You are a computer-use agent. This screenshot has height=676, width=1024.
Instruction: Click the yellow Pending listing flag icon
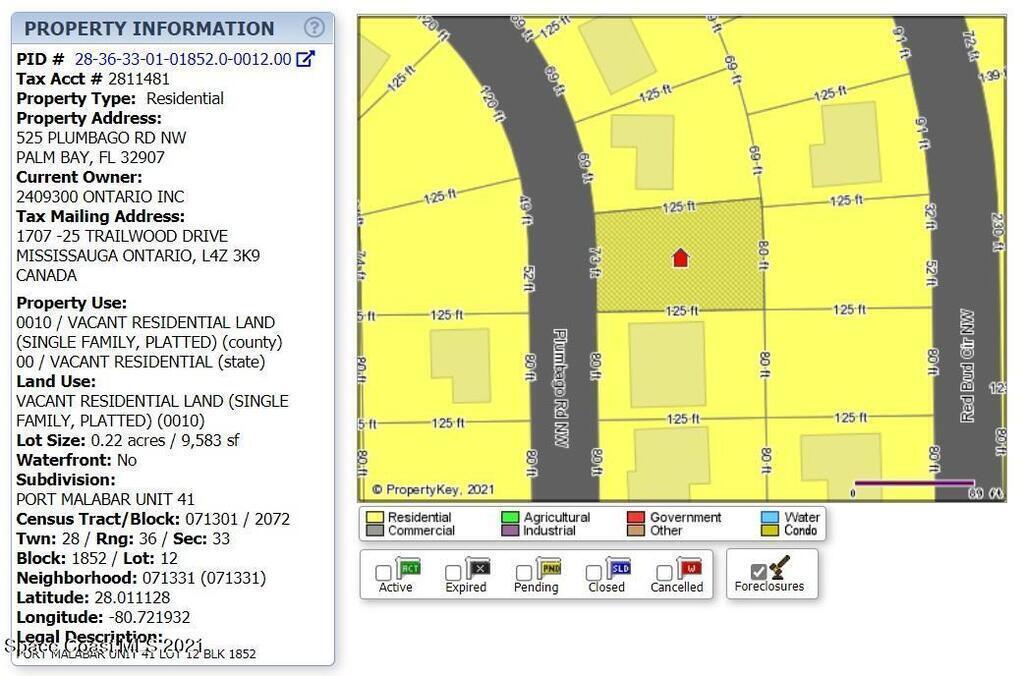point(549,569)
